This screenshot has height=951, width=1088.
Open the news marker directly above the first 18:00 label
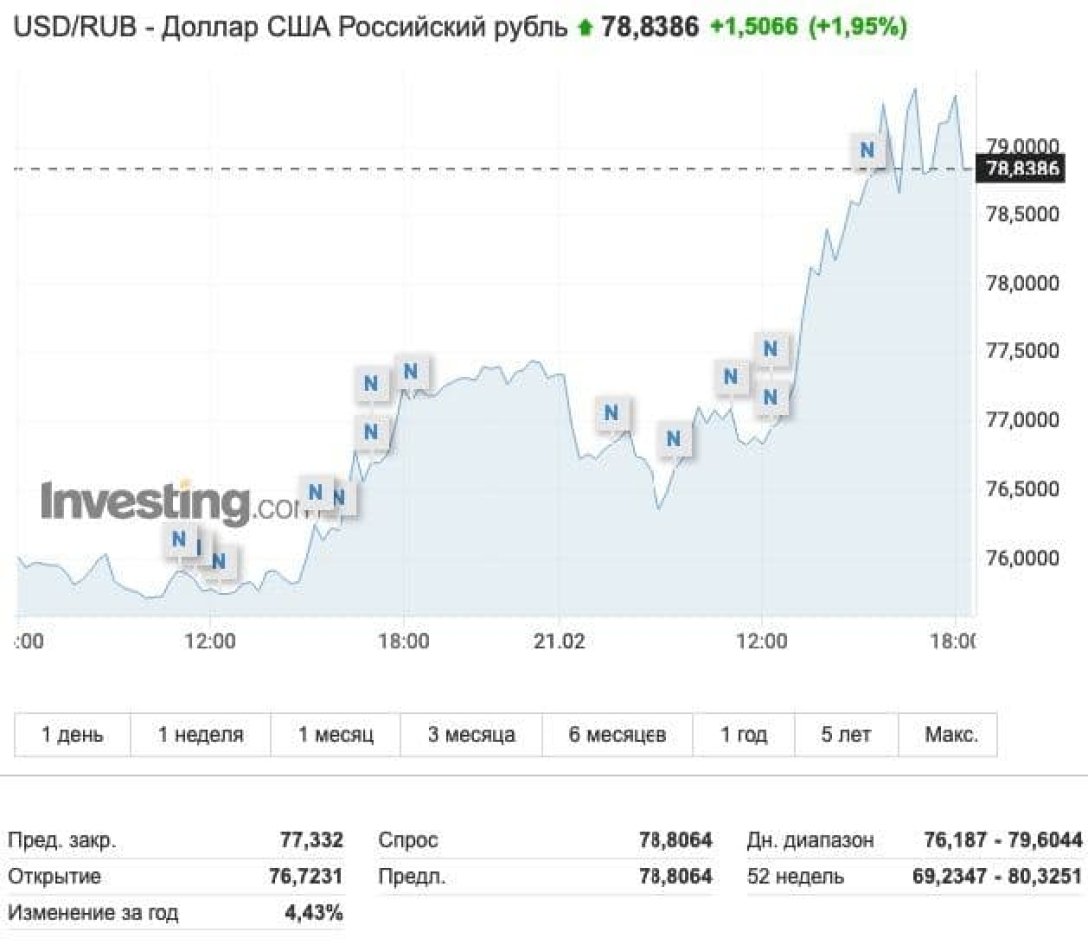(410, 372)
